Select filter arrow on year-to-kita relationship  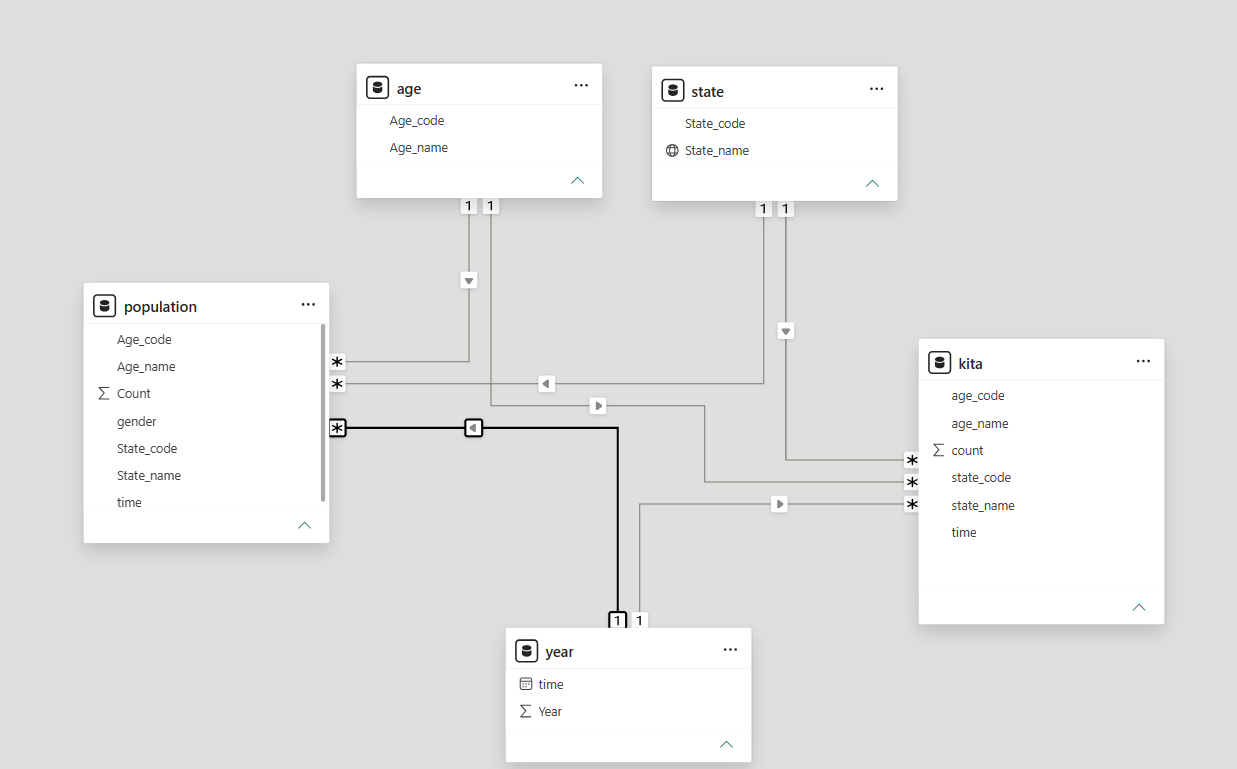tap(779, 504)
